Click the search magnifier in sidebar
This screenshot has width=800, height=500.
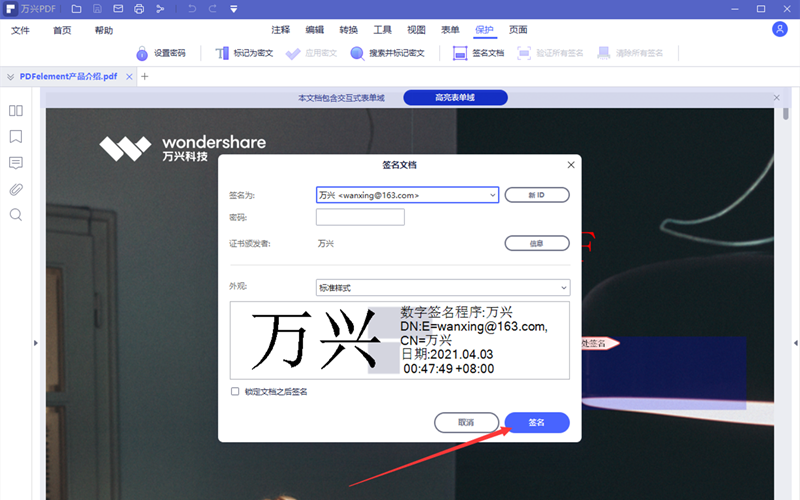(x=16, y=215)
